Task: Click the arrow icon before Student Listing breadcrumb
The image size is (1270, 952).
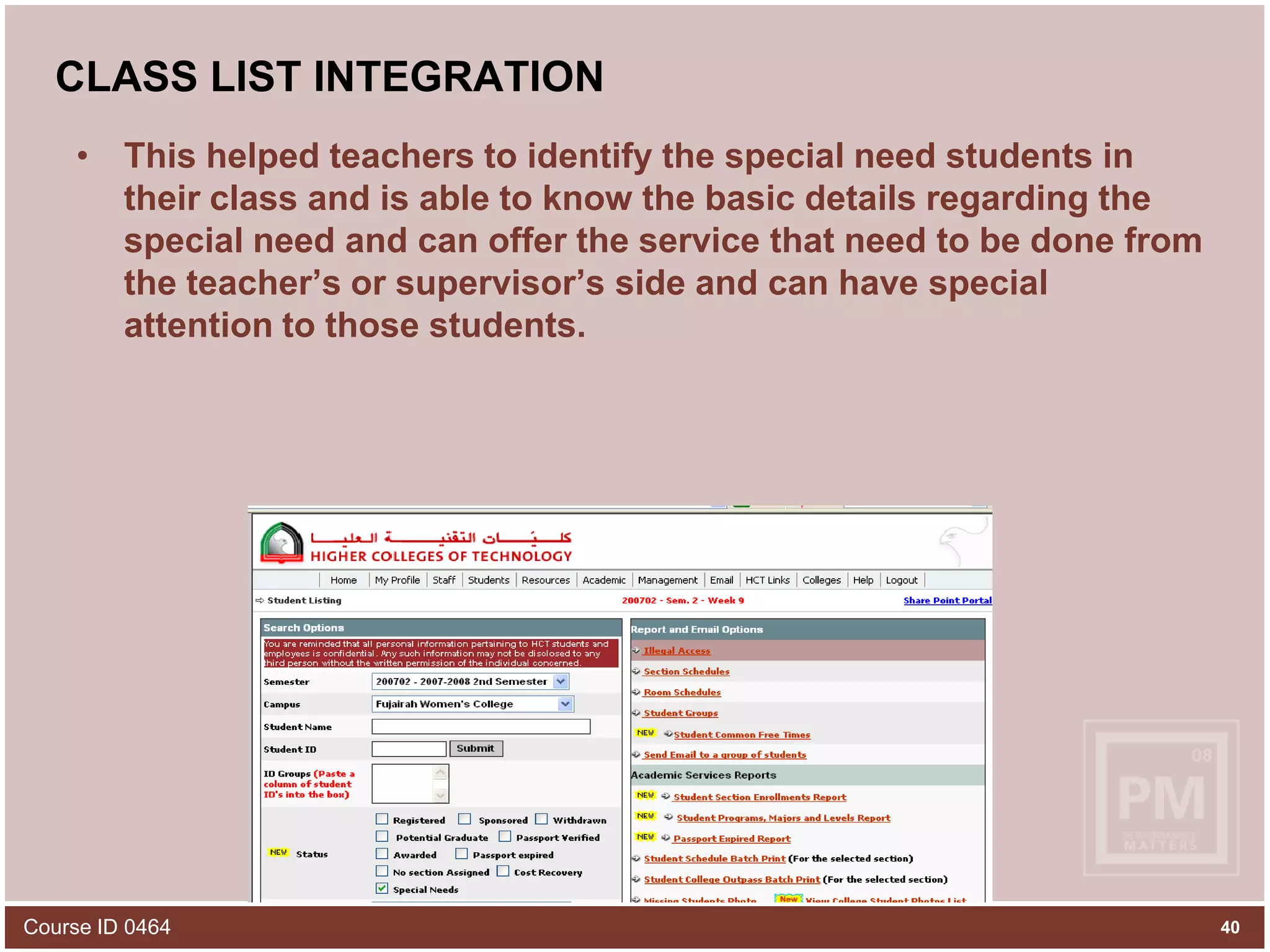Action: (x=260, y=600)
